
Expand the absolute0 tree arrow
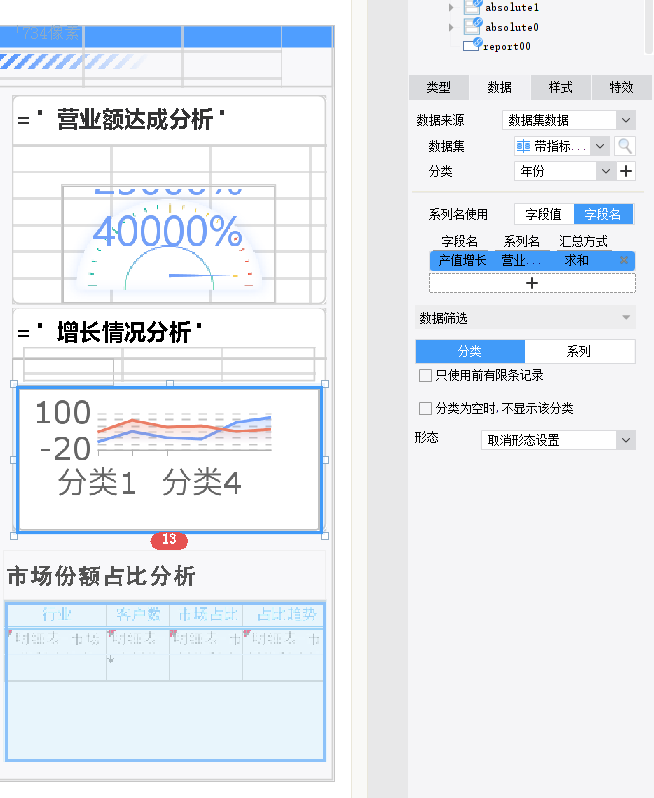tap(451, 27)
